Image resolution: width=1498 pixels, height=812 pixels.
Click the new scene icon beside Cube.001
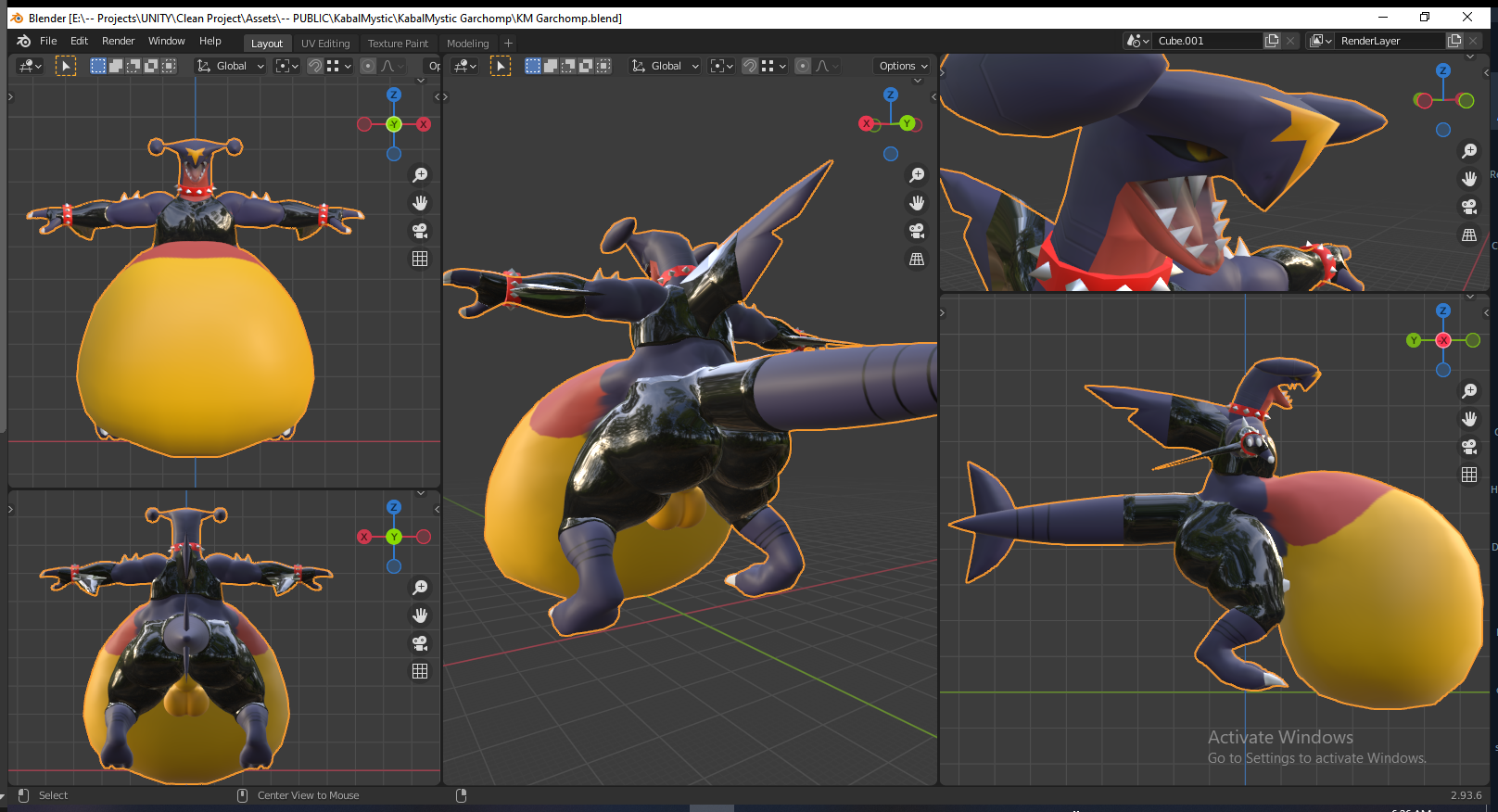(1272, 41)
